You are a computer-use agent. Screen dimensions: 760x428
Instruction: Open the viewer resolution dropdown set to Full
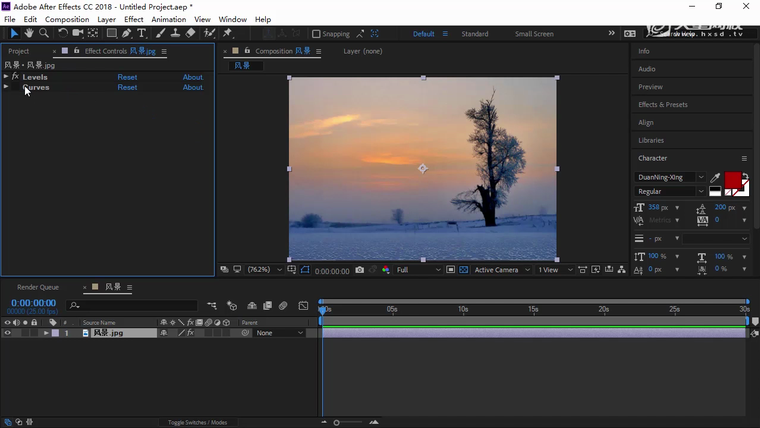pos(418,270)
